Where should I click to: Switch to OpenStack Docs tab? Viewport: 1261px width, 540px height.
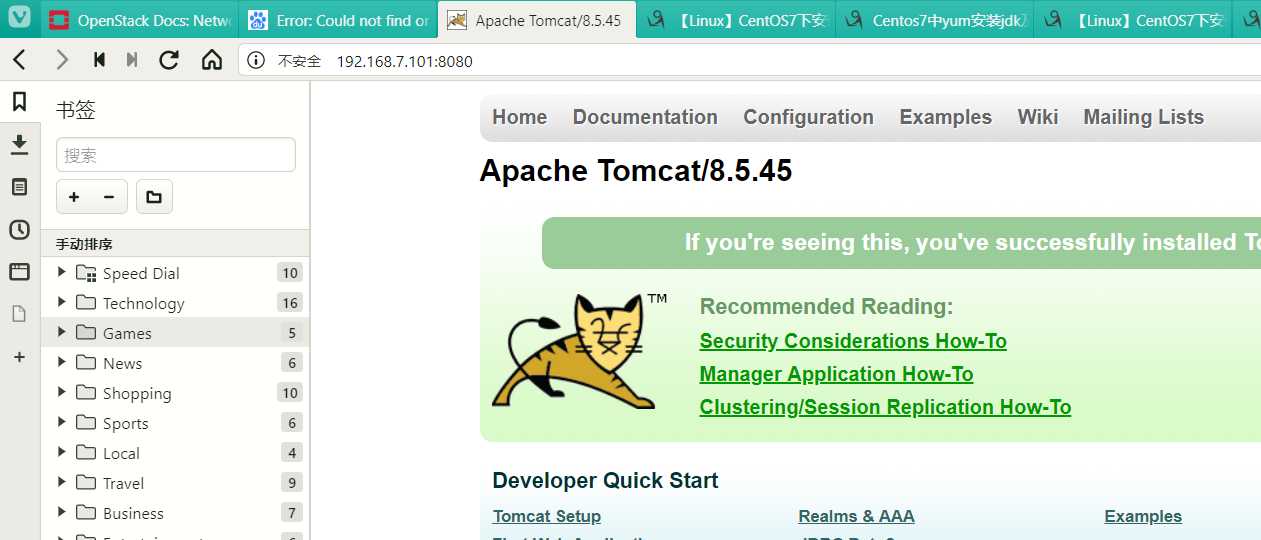pos(140,20)
